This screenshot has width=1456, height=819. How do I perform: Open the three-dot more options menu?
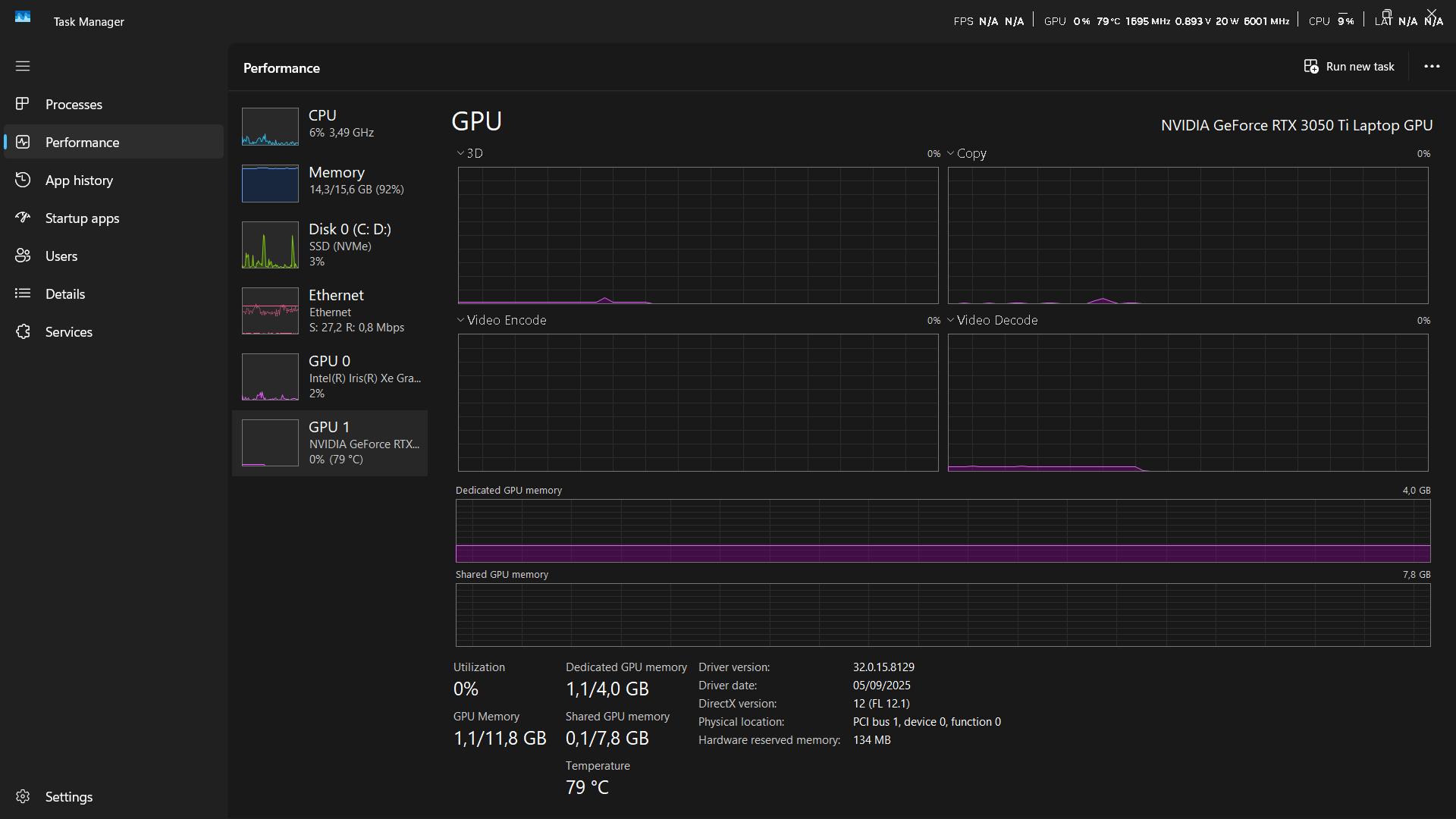(1431, 67)
